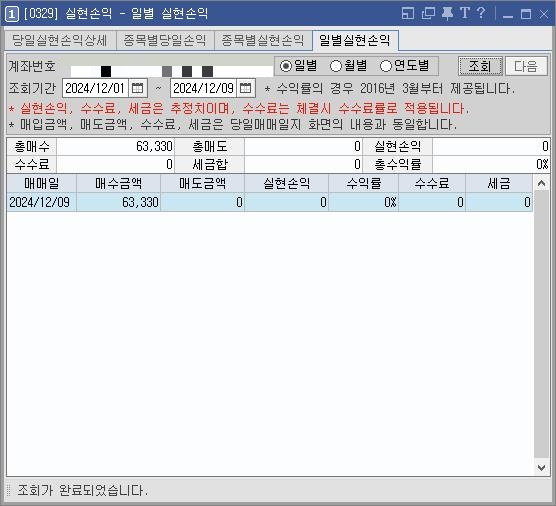Click the 매도금액 column header

tap(202, 184)
